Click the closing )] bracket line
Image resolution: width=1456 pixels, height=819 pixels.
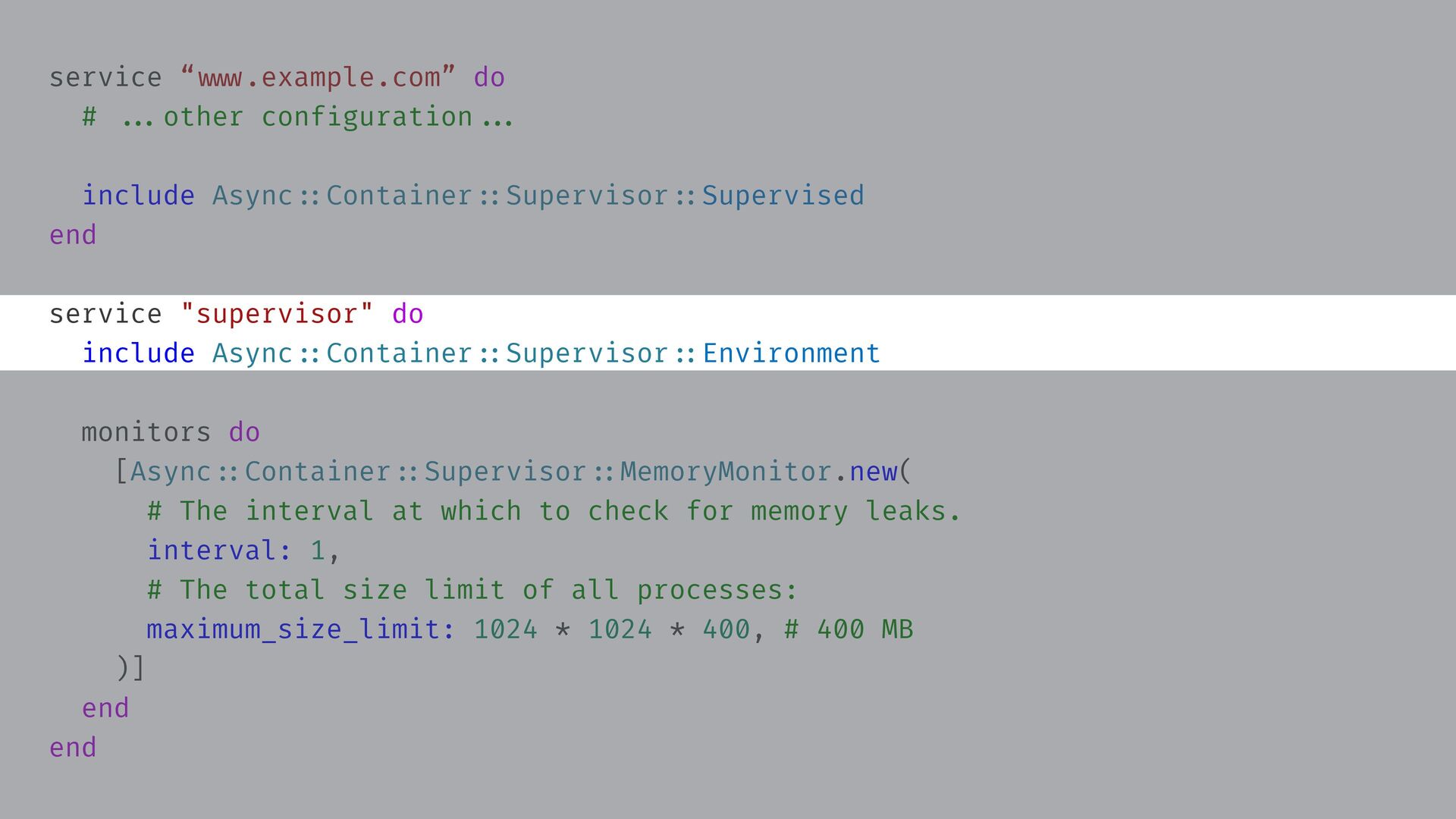pyautogui.click(x=130, y=669)
